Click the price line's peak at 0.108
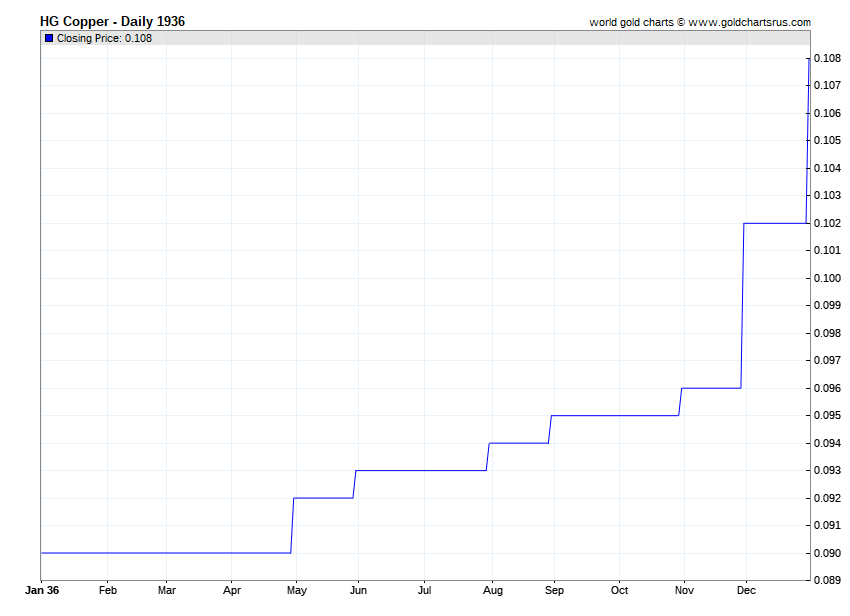This screenshot has height=616, width=850. tap(809, 59)
